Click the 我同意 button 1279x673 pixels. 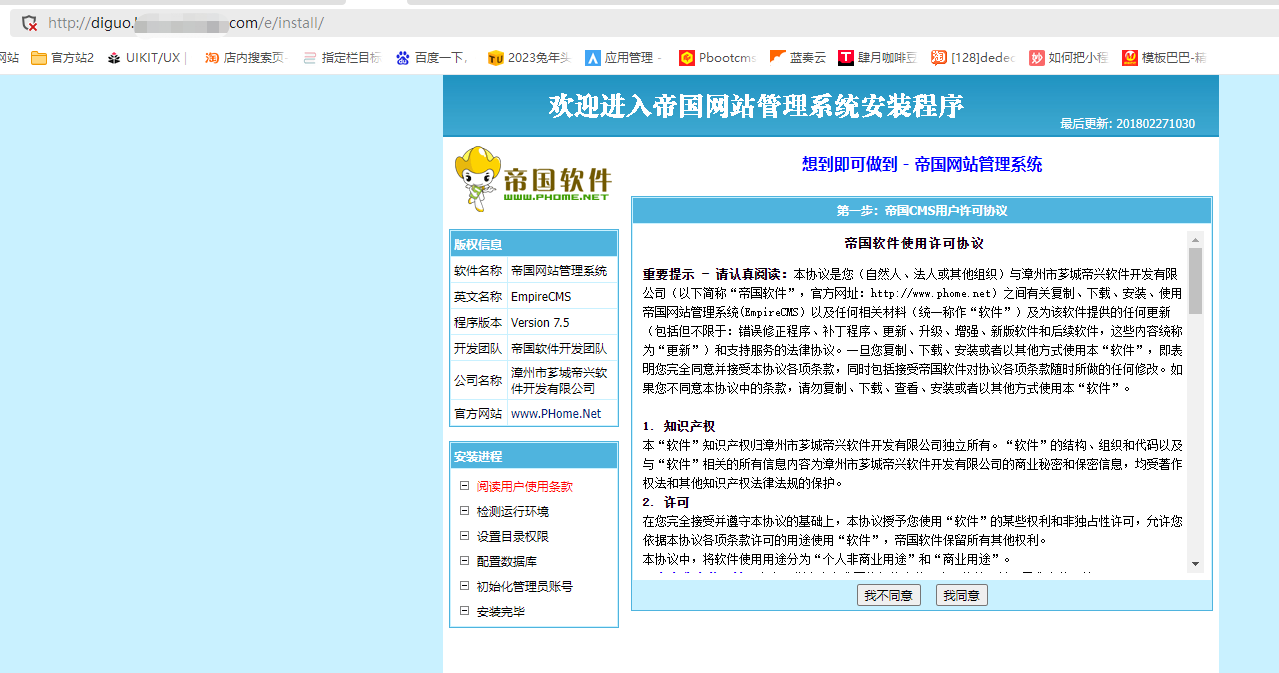pos(961,595)
